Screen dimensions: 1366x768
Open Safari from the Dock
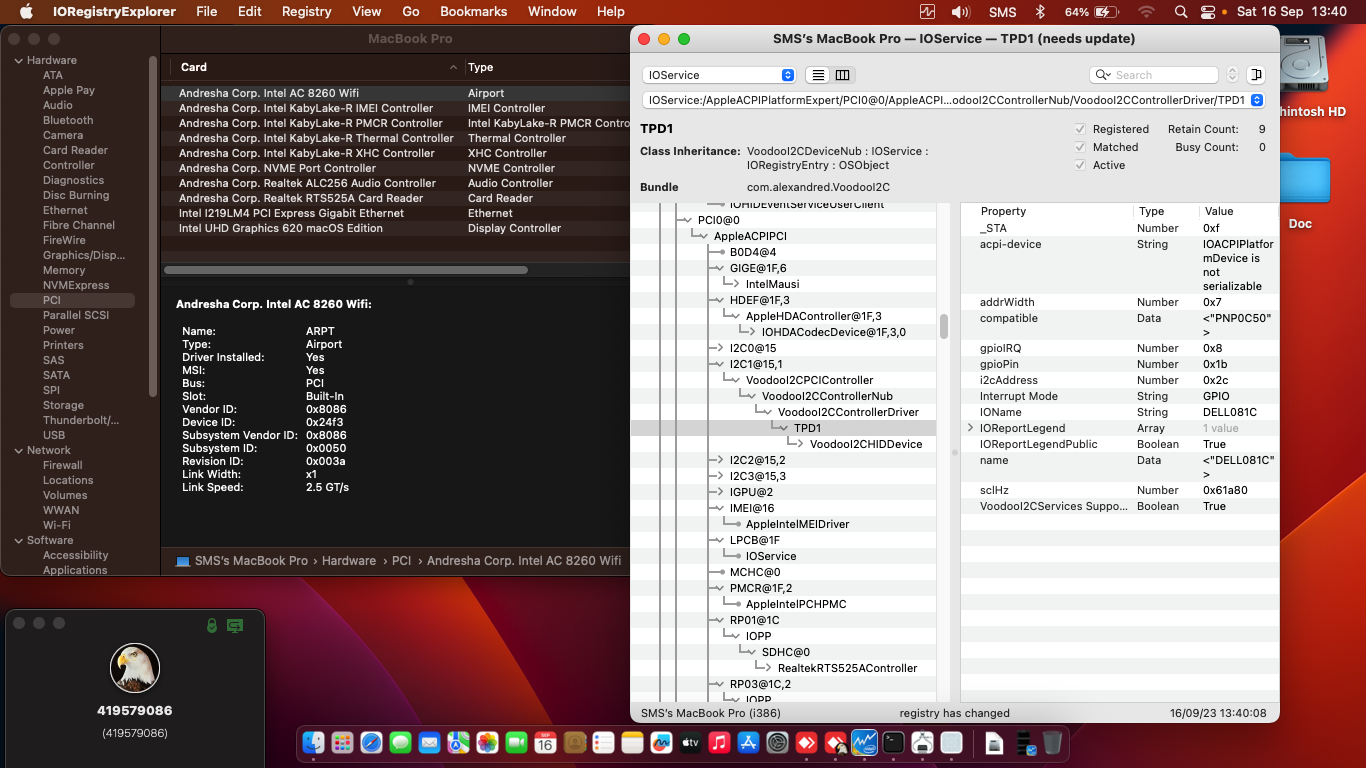click(x=371, y=743)
